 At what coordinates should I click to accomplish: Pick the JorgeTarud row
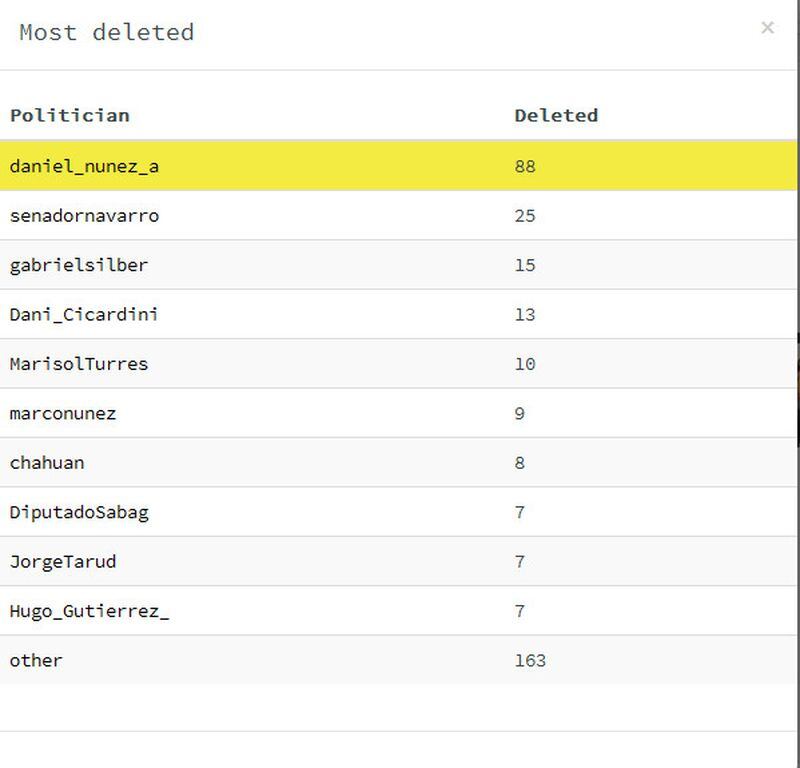pos(398,562)
